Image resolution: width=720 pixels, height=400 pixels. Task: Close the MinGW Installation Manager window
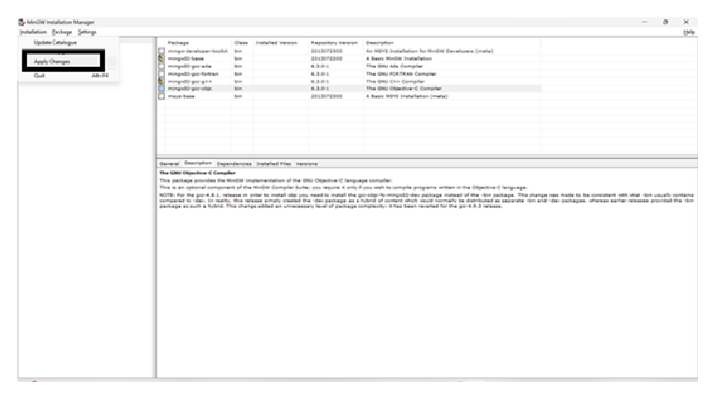point(686,22)
